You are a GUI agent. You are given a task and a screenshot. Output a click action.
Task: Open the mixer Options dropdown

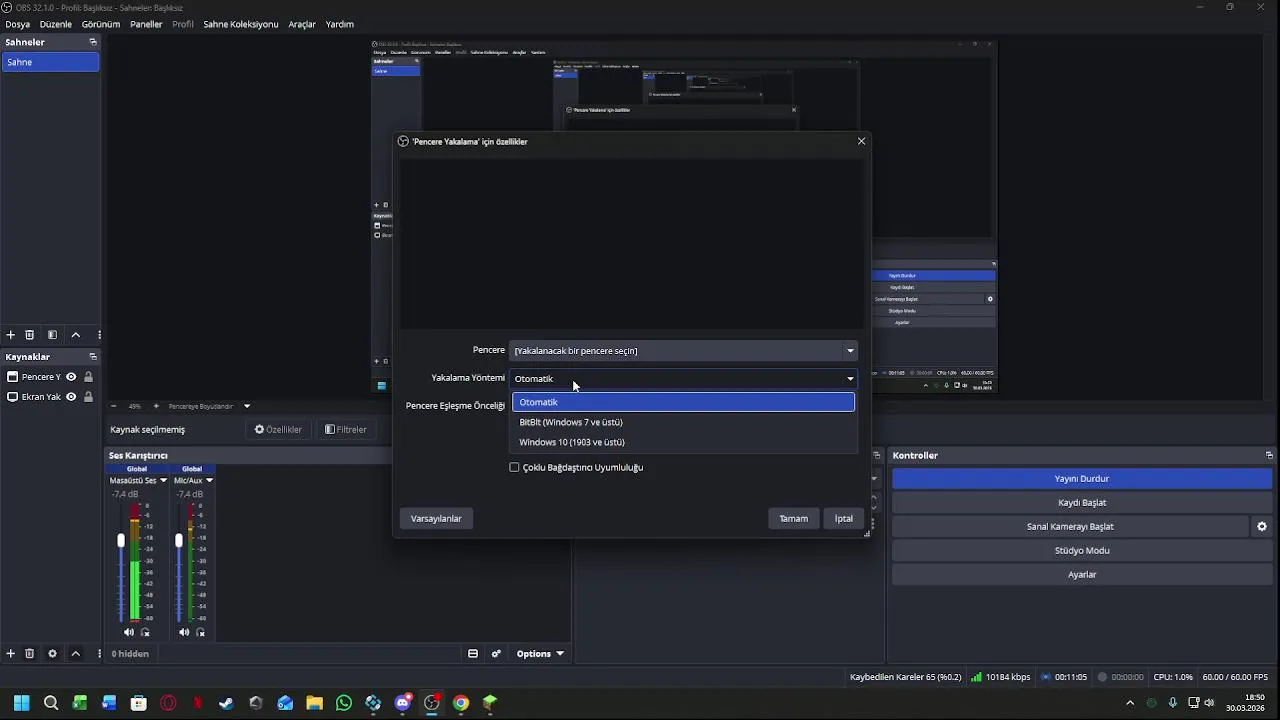pyautogui.click(x=540, y=654)
